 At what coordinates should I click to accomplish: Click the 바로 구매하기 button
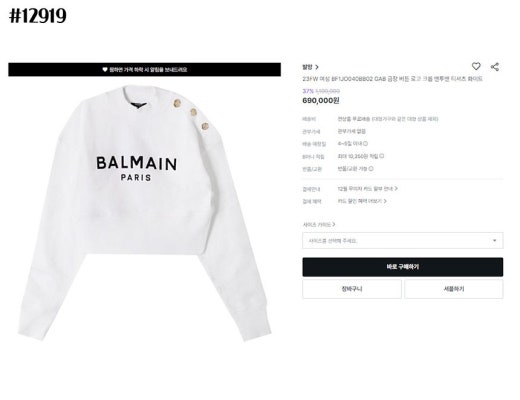pyautogui.click(x=403, y=267)
